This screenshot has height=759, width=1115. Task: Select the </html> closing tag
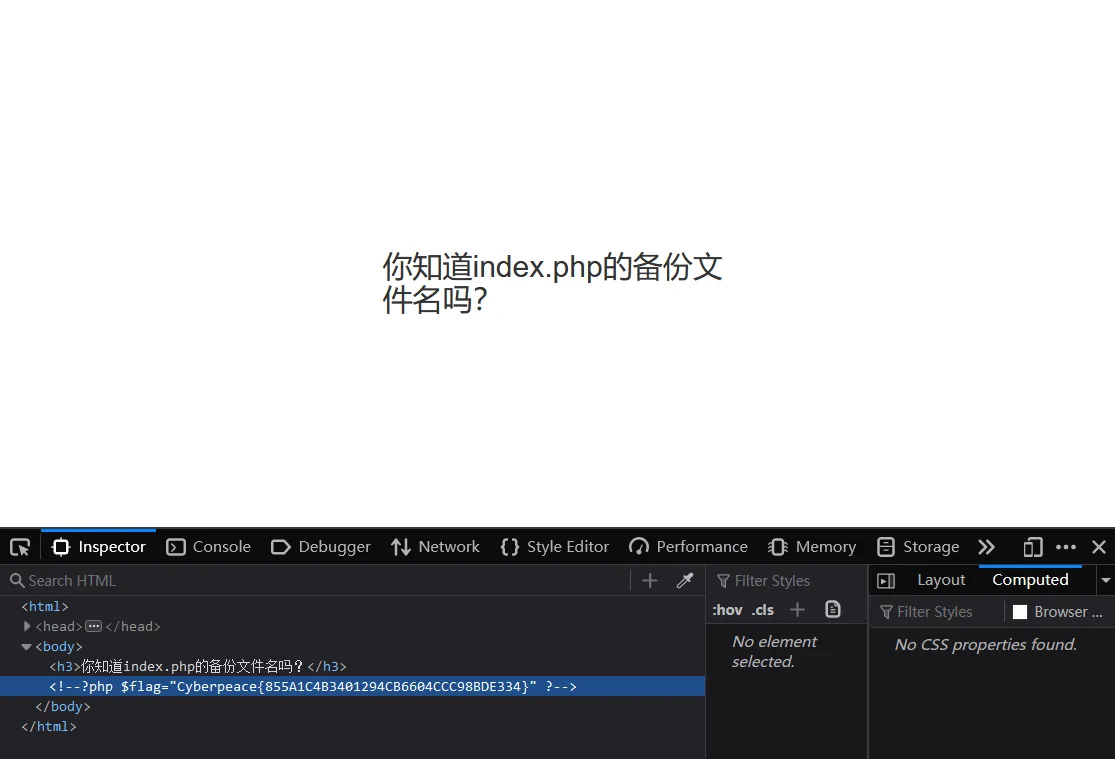48,726
